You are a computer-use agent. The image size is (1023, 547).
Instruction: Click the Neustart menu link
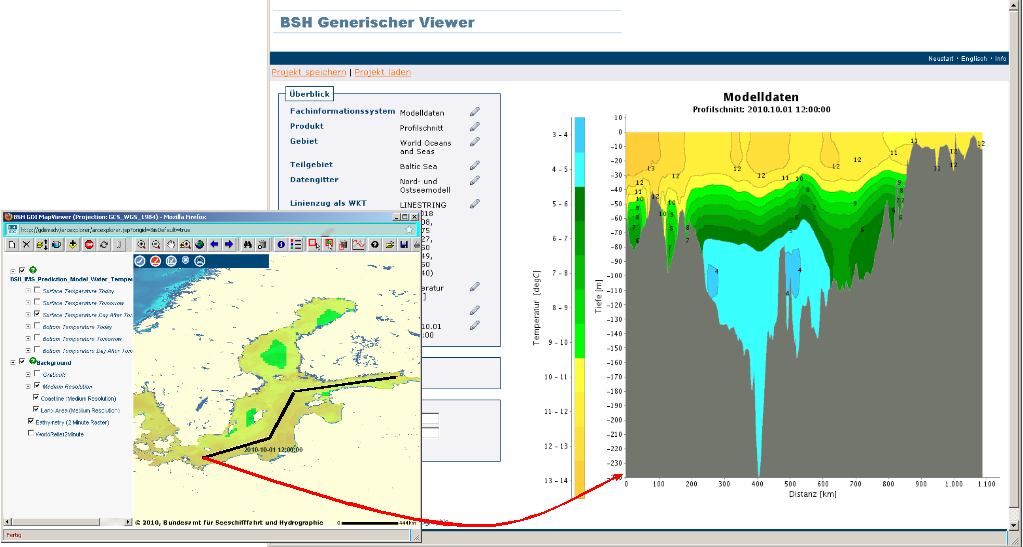941,59
